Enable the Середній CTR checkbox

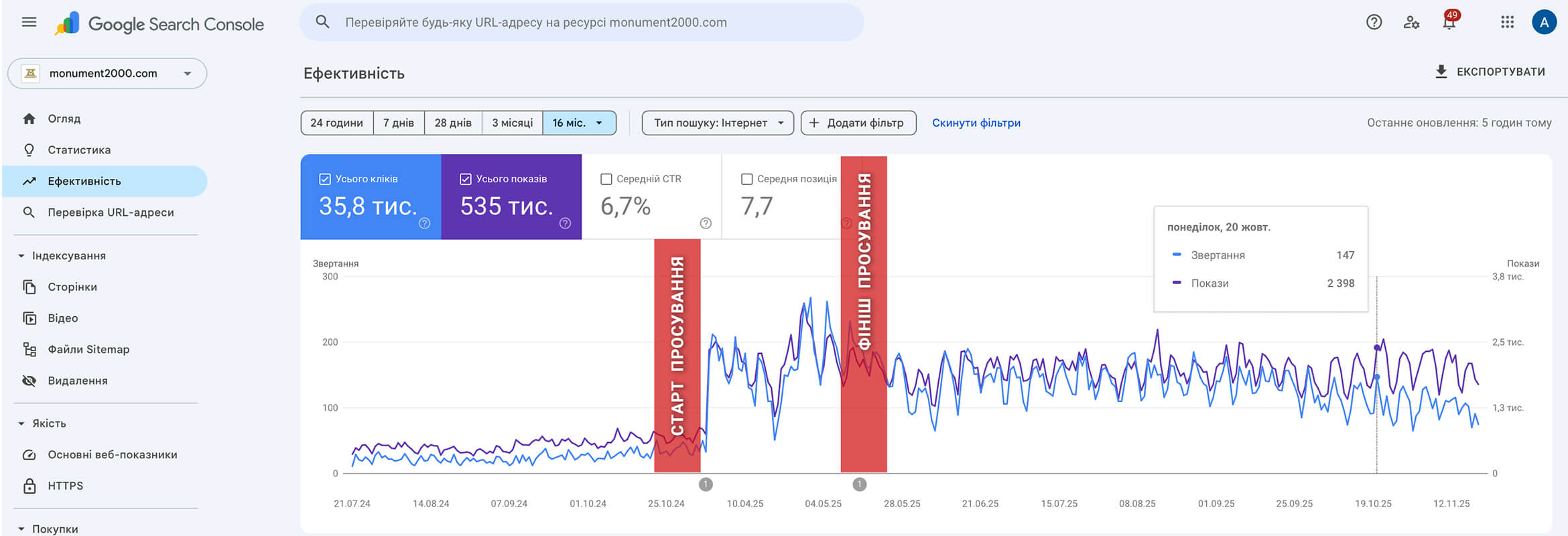pos(606,179)
